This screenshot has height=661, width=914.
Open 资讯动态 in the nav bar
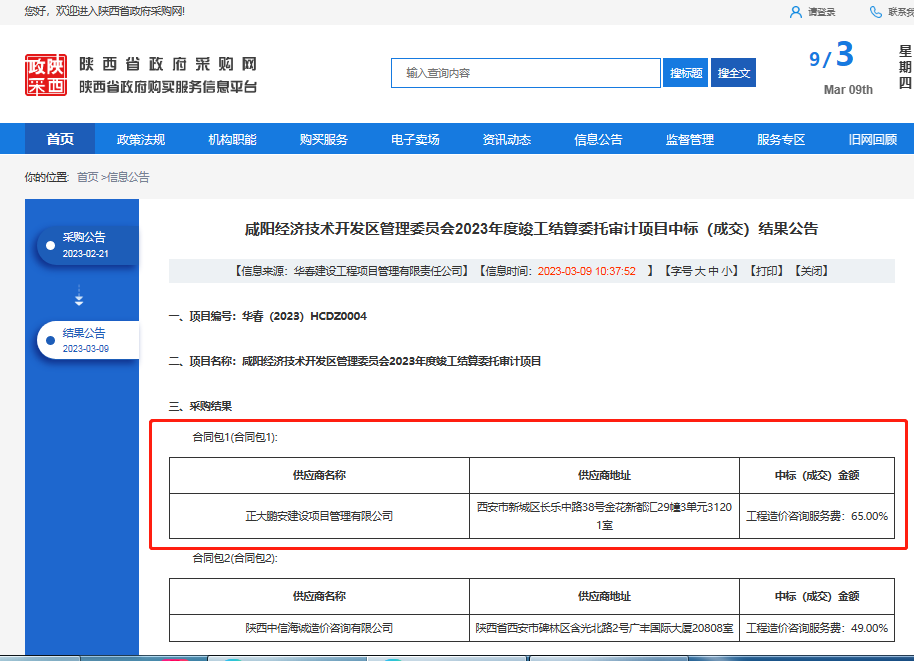[507, 140]
